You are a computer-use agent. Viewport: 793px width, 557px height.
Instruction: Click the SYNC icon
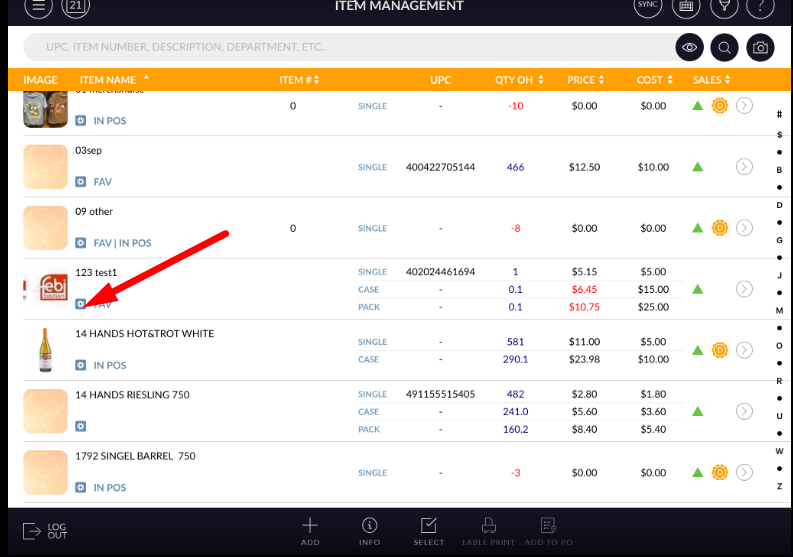[648, 6]
